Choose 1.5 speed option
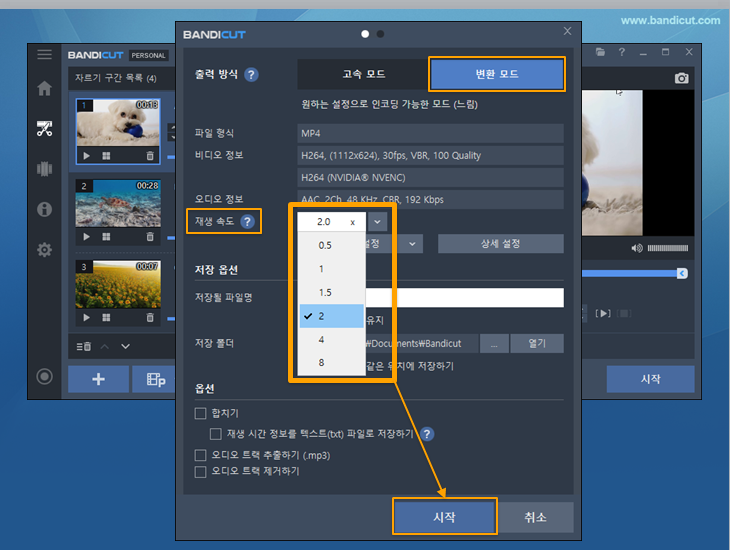 pyautogui.click(x=331, y=292)
